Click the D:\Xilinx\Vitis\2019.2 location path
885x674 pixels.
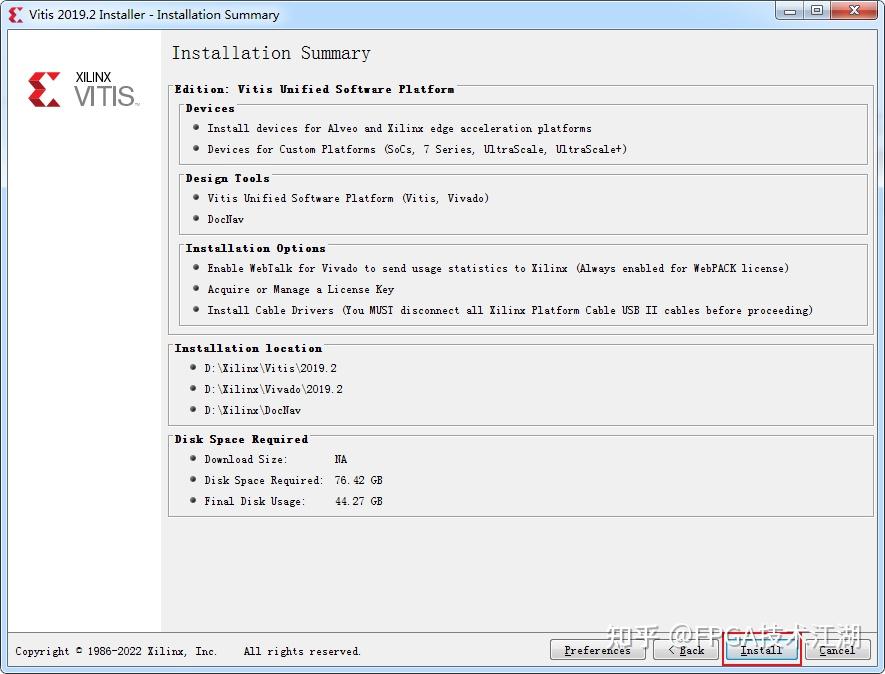pos(270,368)
